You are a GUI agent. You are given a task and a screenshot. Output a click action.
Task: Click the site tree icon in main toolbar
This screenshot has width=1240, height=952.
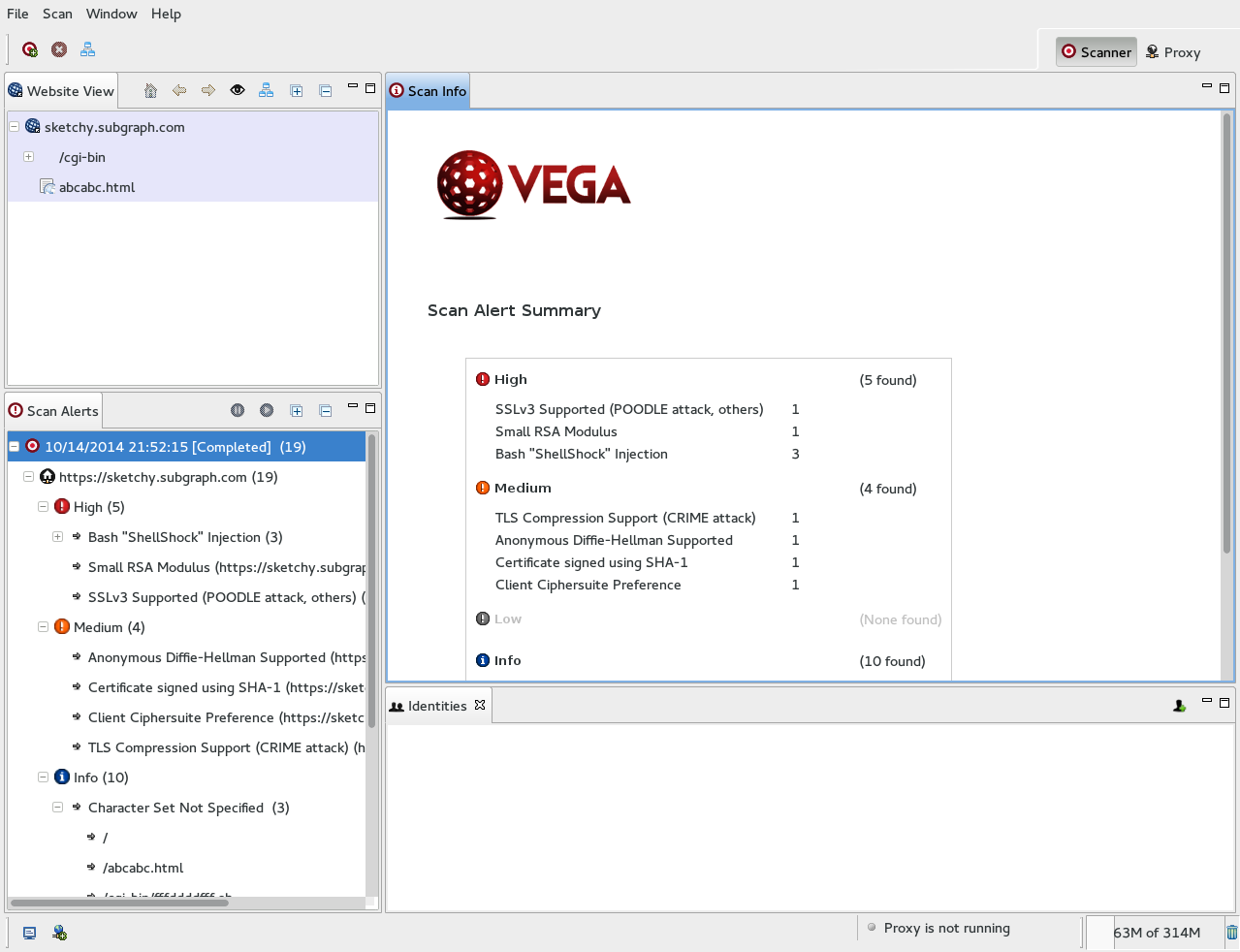tap(88, 49)
